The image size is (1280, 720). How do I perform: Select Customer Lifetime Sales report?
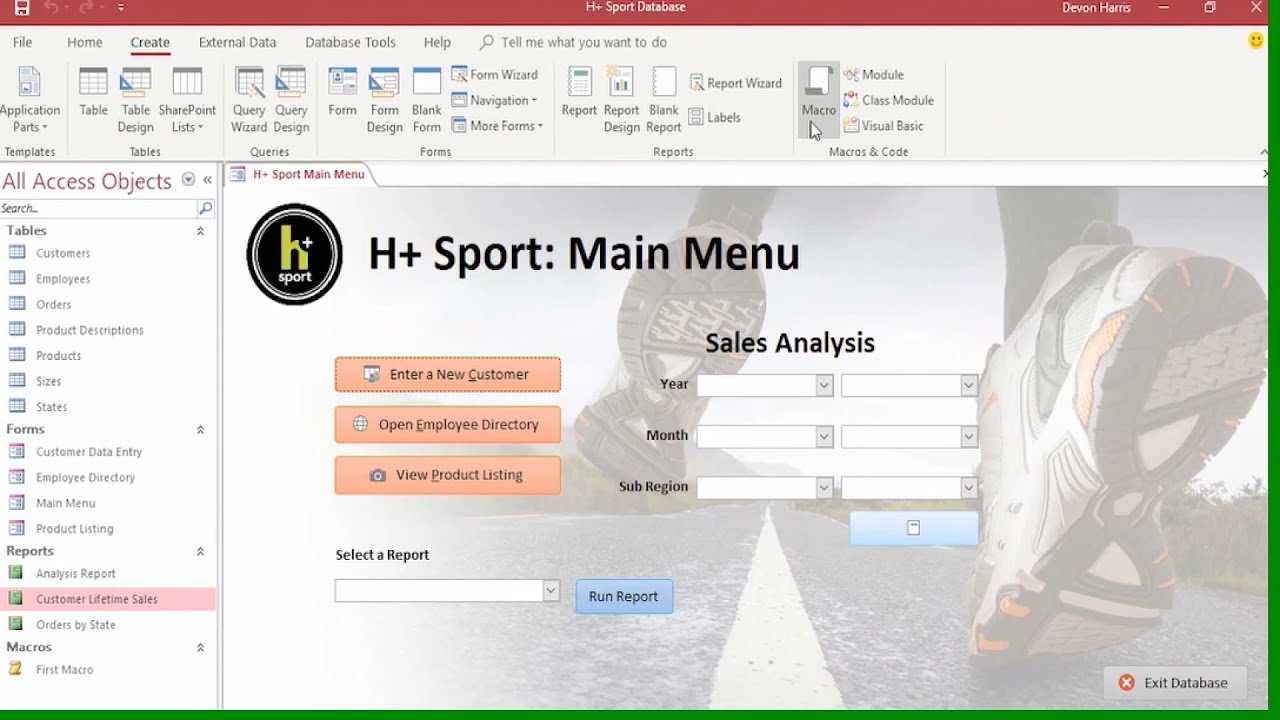(x=97, y=599)
